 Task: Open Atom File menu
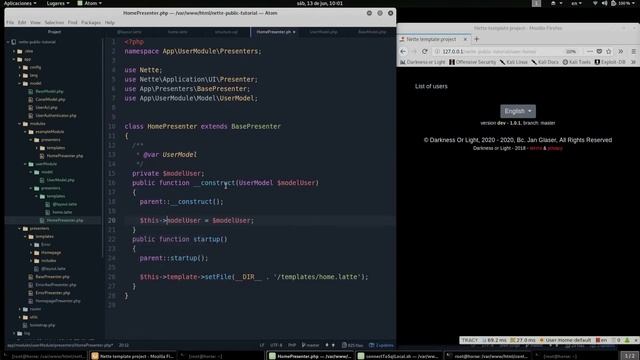tap(10, 22)
